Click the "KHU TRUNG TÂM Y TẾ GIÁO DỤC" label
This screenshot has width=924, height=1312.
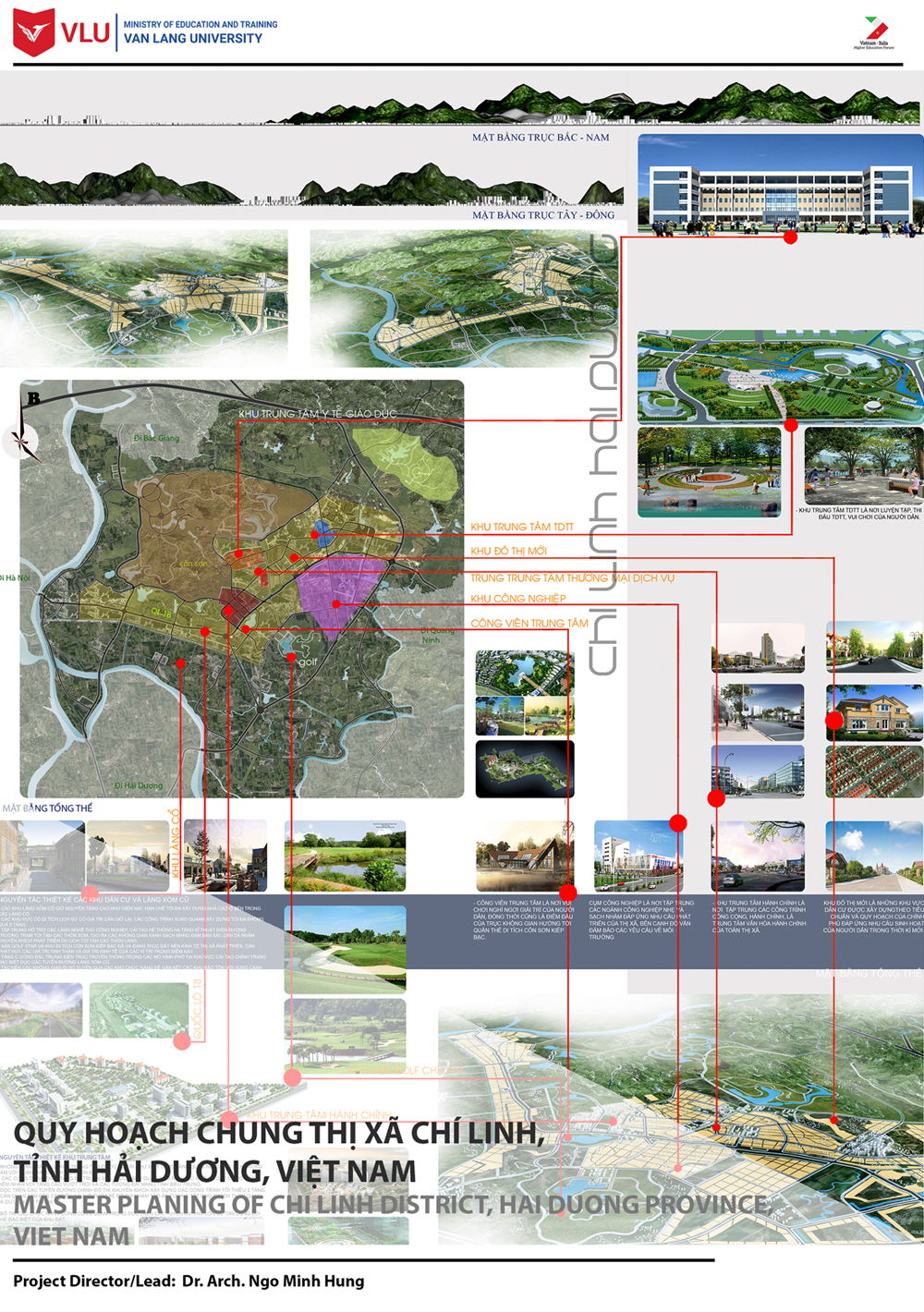pyautogui.click(x=318, y=414)
